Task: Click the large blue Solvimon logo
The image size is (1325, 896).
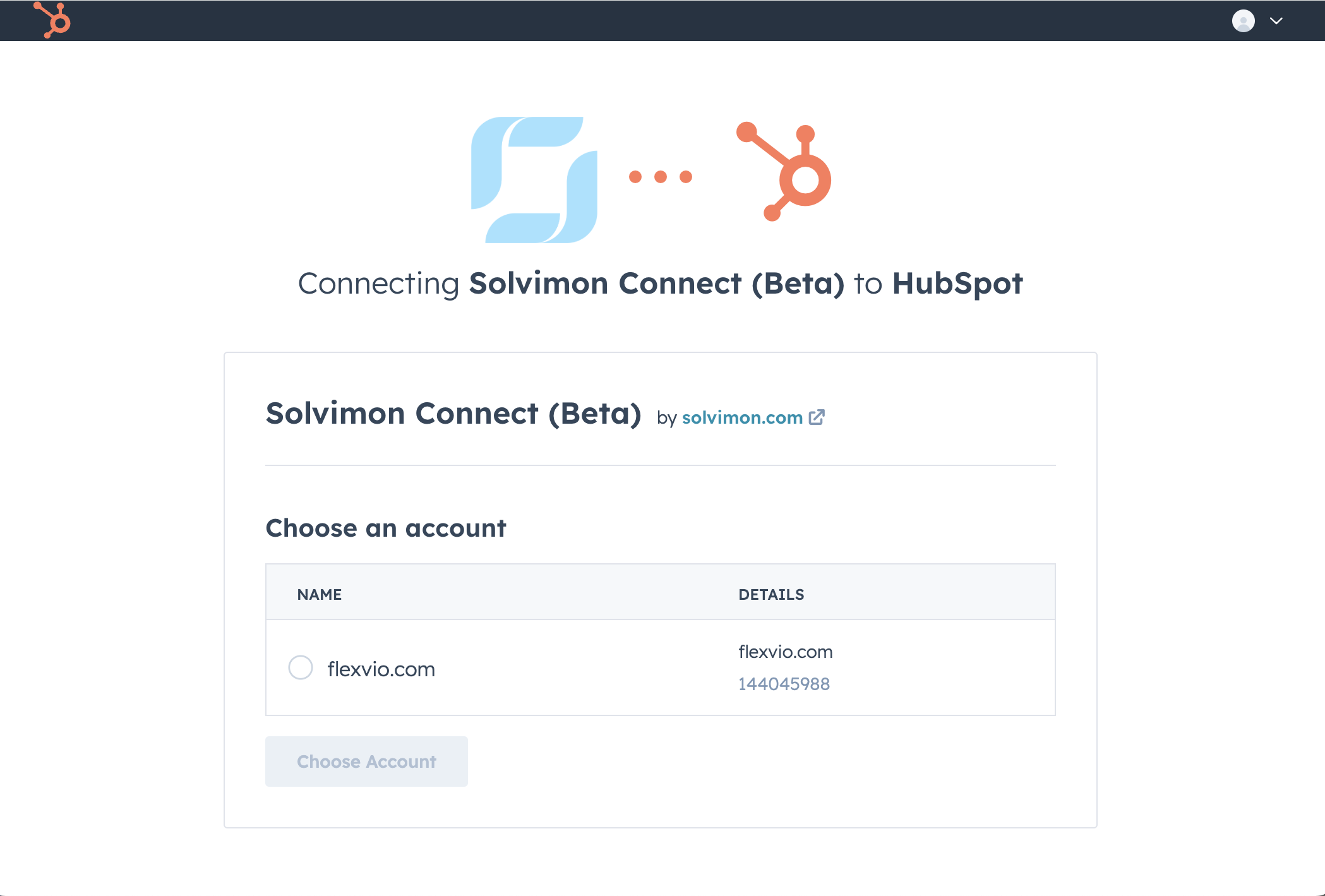Action: [534, 180]
